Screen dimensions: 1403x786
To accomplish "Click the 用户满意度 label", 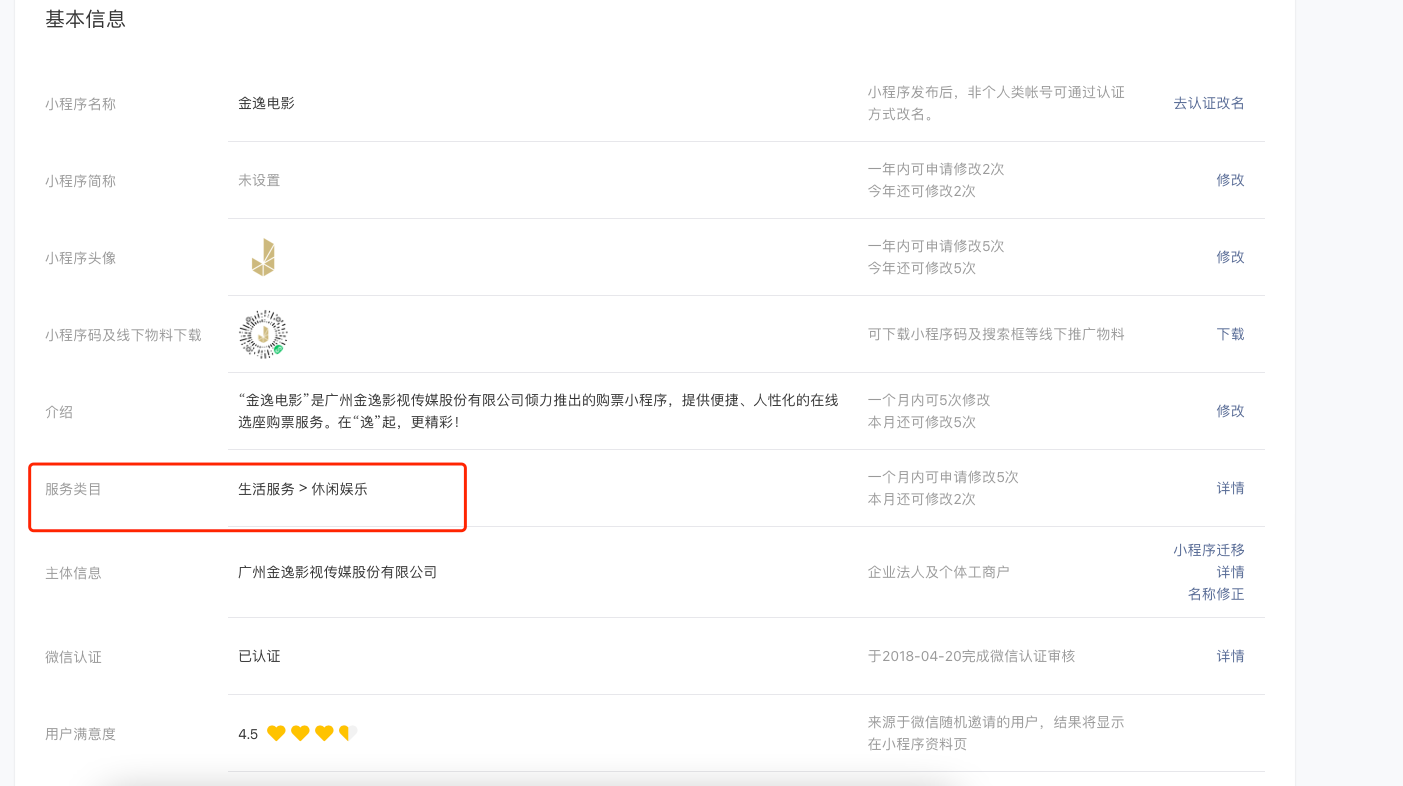I will tap(80, 734).
